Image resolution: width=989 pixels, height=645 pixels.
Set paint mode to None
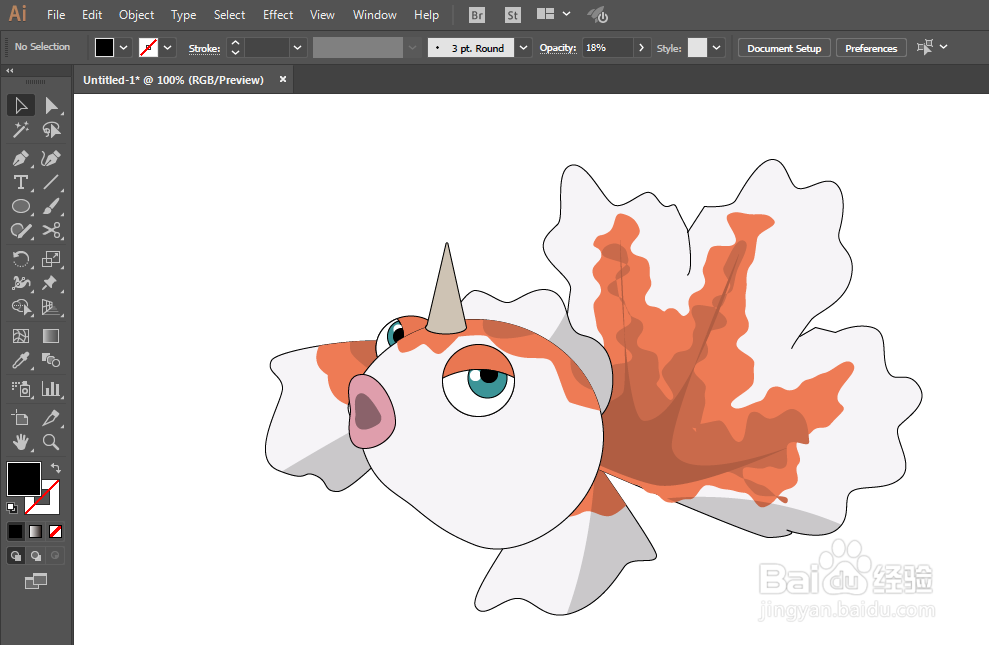click(56, 532)
